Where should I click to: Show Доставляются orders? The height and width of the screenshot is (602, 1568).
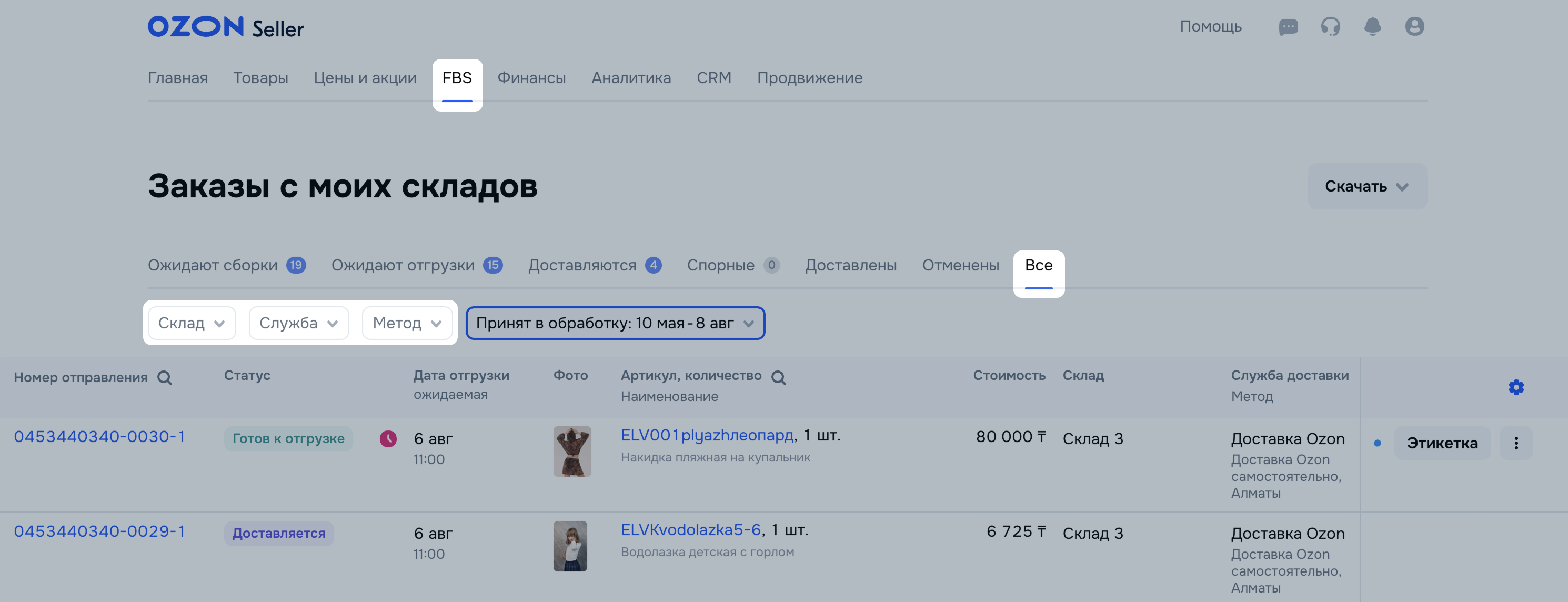point(594,265)
